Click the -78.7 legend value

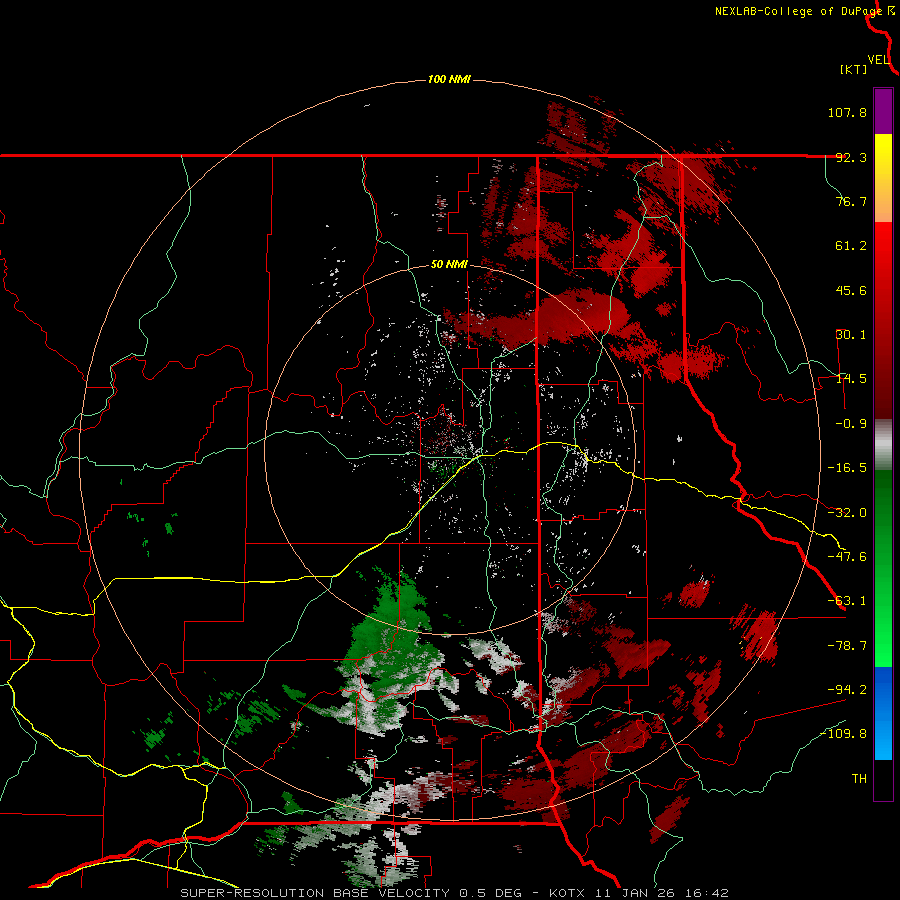pos(847,646)
